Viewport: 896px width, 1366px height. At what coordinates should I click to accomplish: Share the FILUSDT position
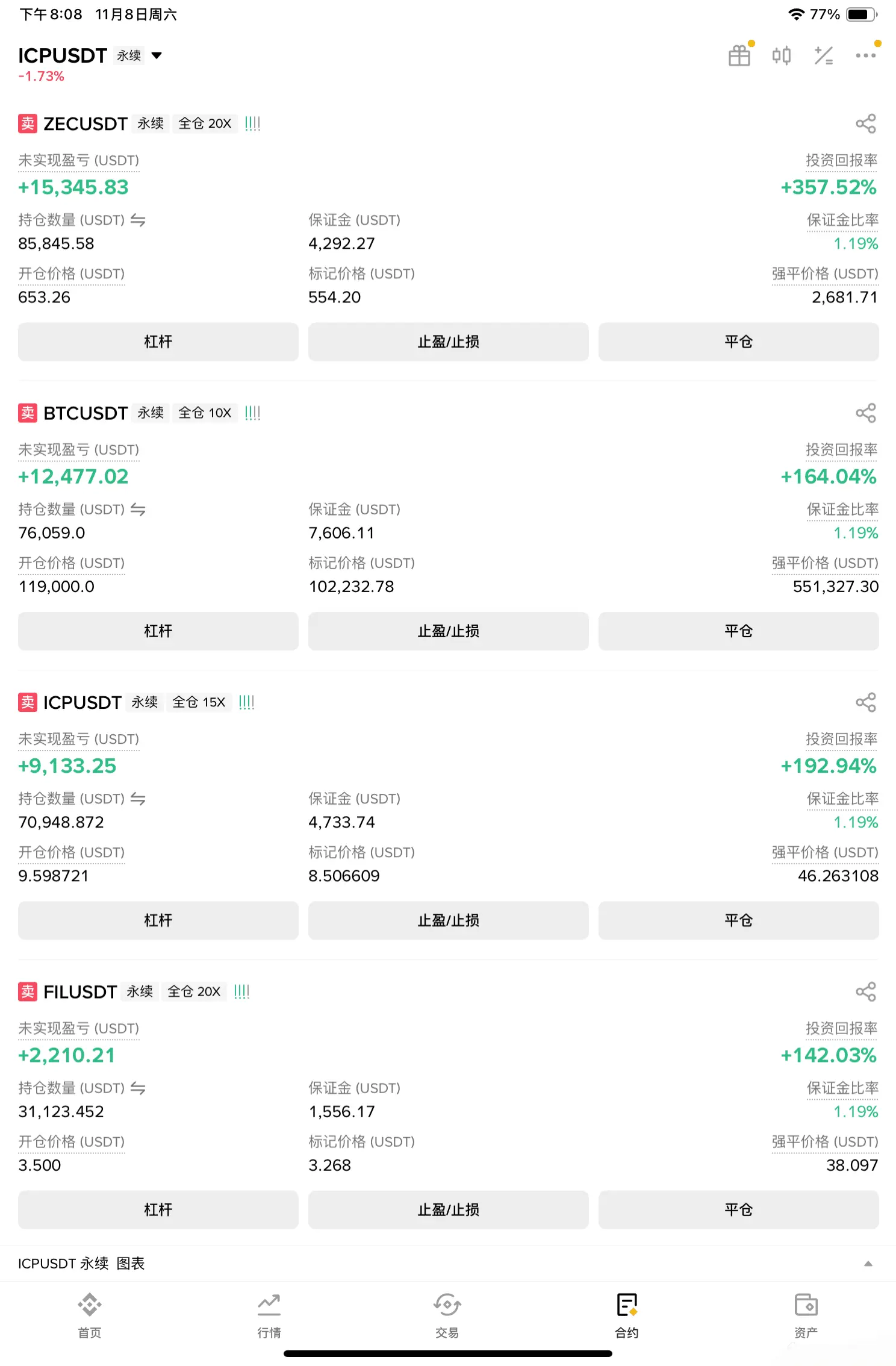click(x=866, y=991)
